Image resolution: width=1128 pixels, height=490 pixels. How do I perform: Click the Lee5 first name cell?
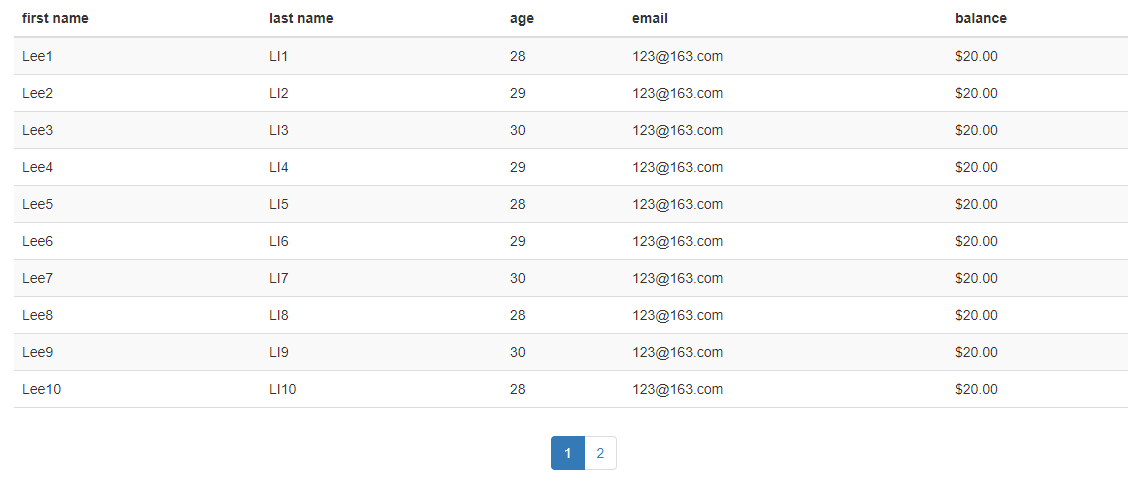pos(37,204)
